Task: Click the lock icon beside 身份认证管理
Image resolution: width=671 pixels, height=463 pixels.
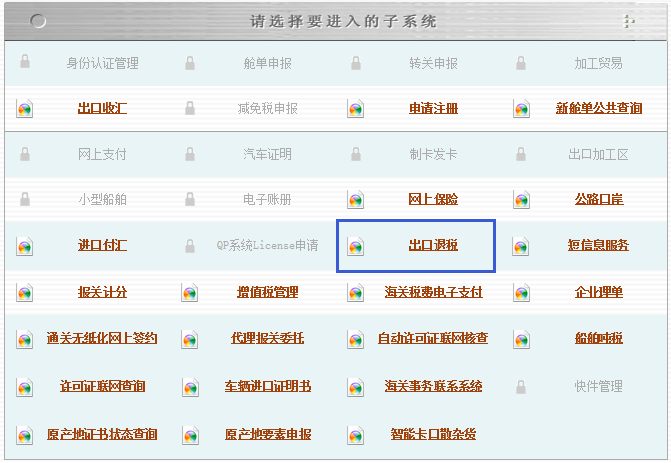Action: pos(25,62)
